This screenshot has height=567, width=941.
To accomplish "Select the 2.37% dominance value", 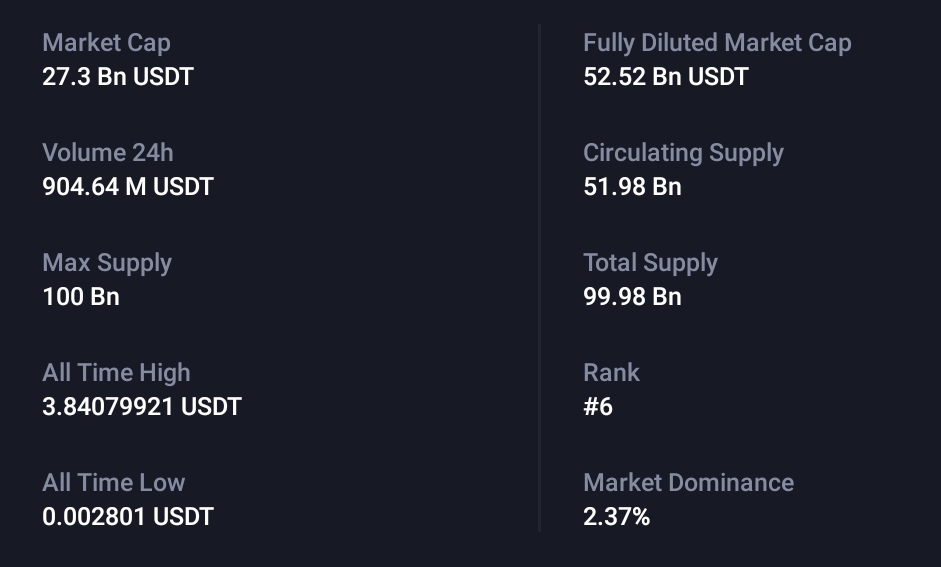I will pos(616,517).
